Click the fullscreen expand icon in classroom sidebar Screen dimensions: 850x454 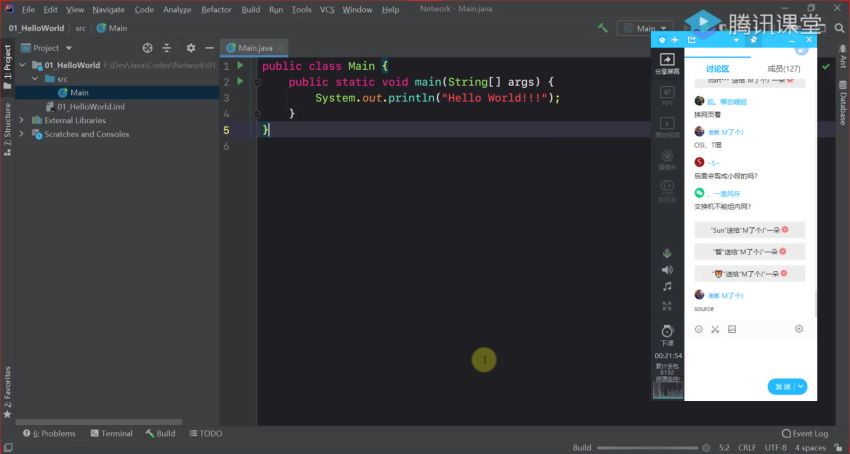click(667, 306)
